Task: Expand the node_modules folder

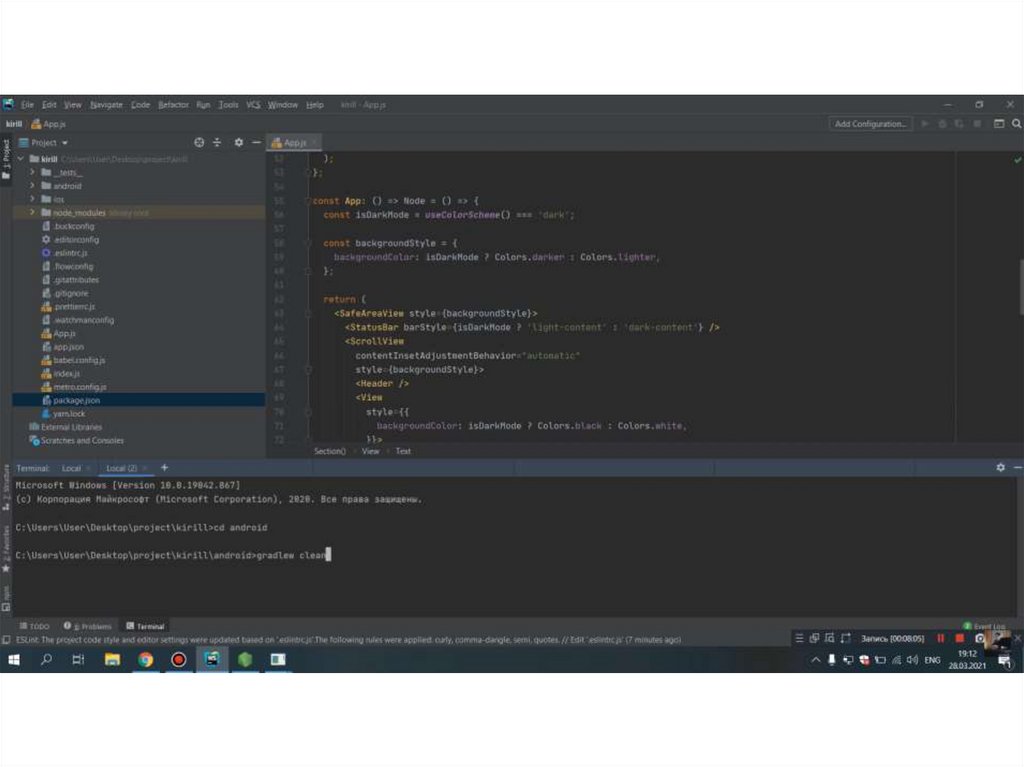Action: (32, 212)
